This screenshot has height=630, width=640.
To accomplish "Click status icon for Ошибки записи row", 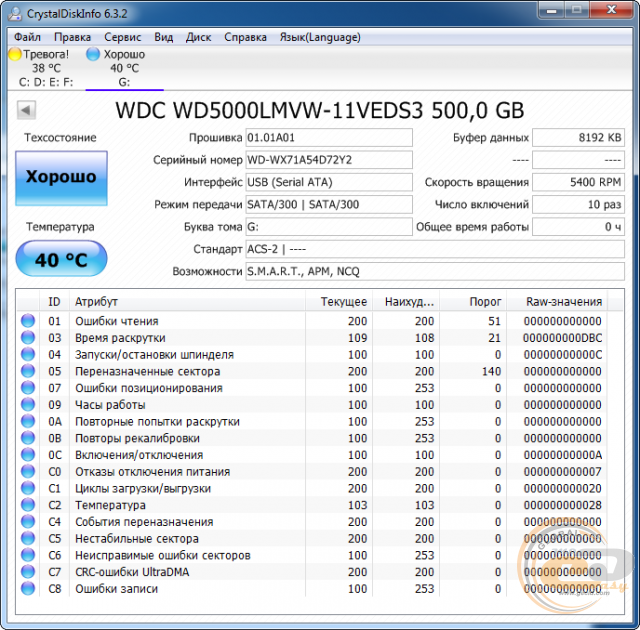I will tap(28, 588).
